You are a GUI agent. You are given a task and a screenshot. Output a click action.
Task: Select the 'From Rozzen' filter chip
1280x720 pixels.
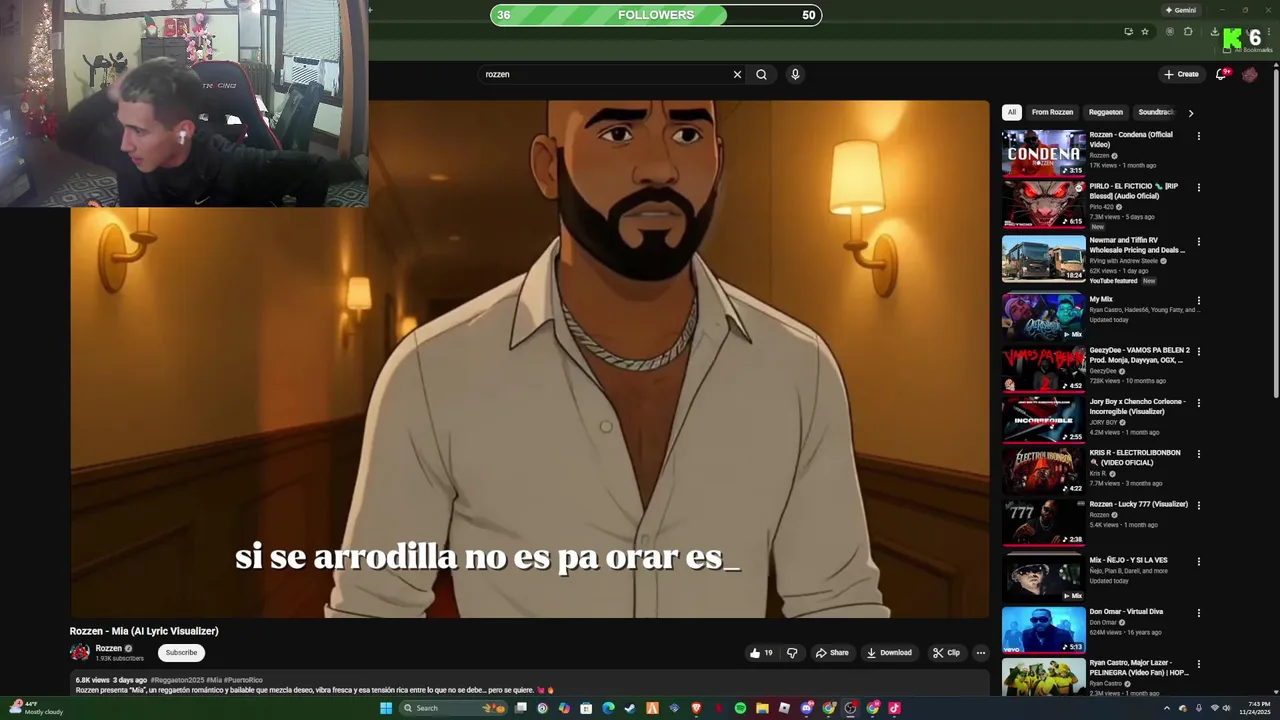pos(1052,112)
